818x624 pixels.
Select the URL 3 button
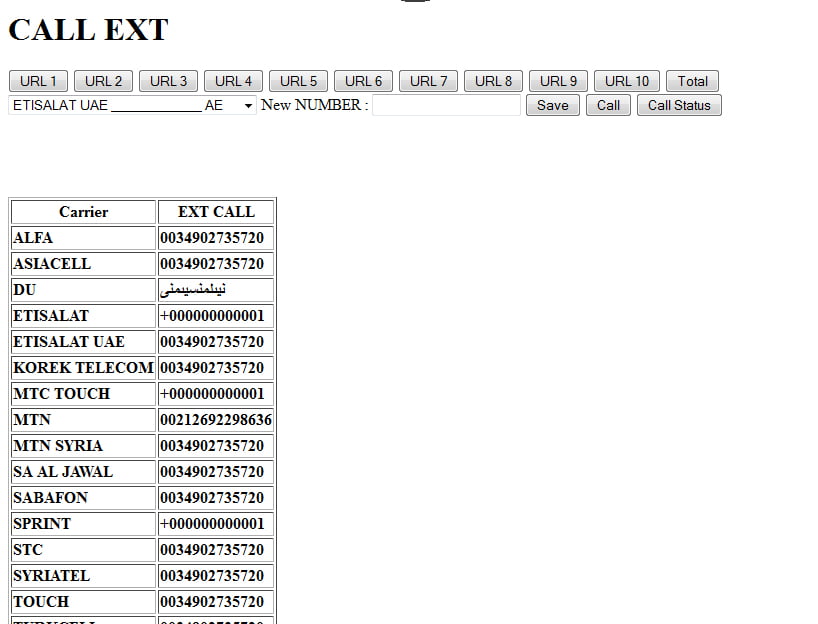coord(169,81)
